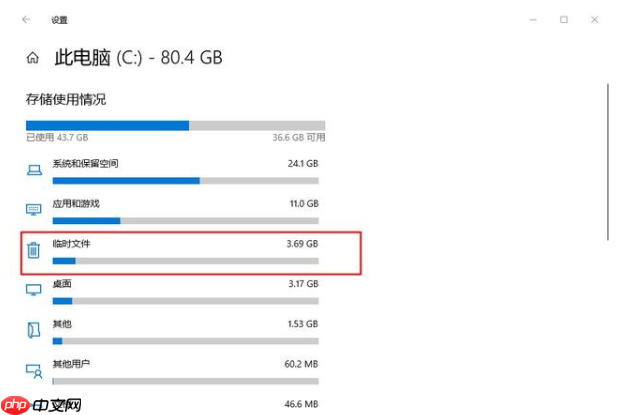Image resolution: width=619 pixels, height=415 pixels.
Task: Click the vertical scrollbar on the right
Action: pos(608,162)
